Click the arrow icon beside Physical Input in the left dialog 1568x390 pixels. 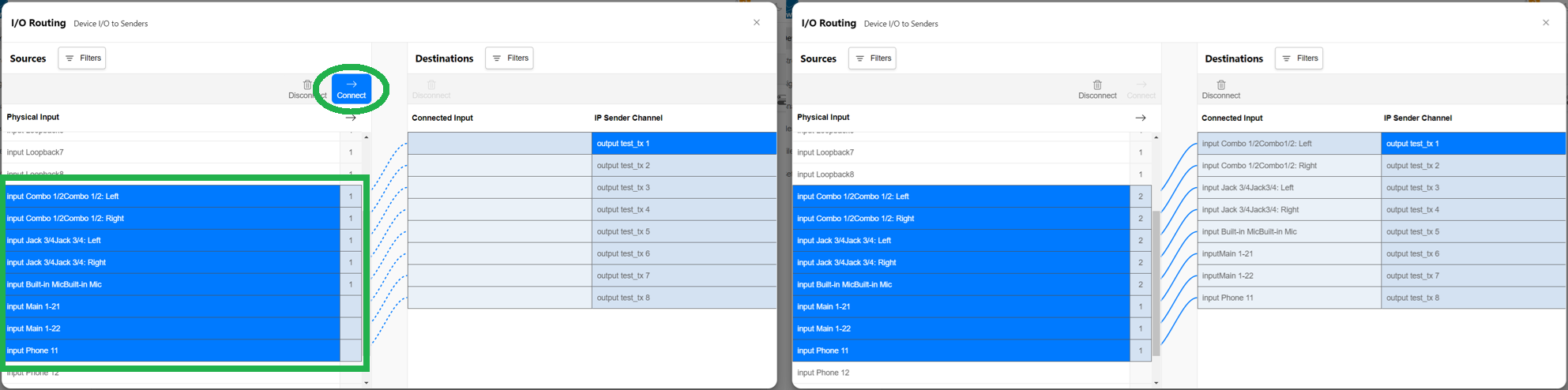(x=351, y=118)
